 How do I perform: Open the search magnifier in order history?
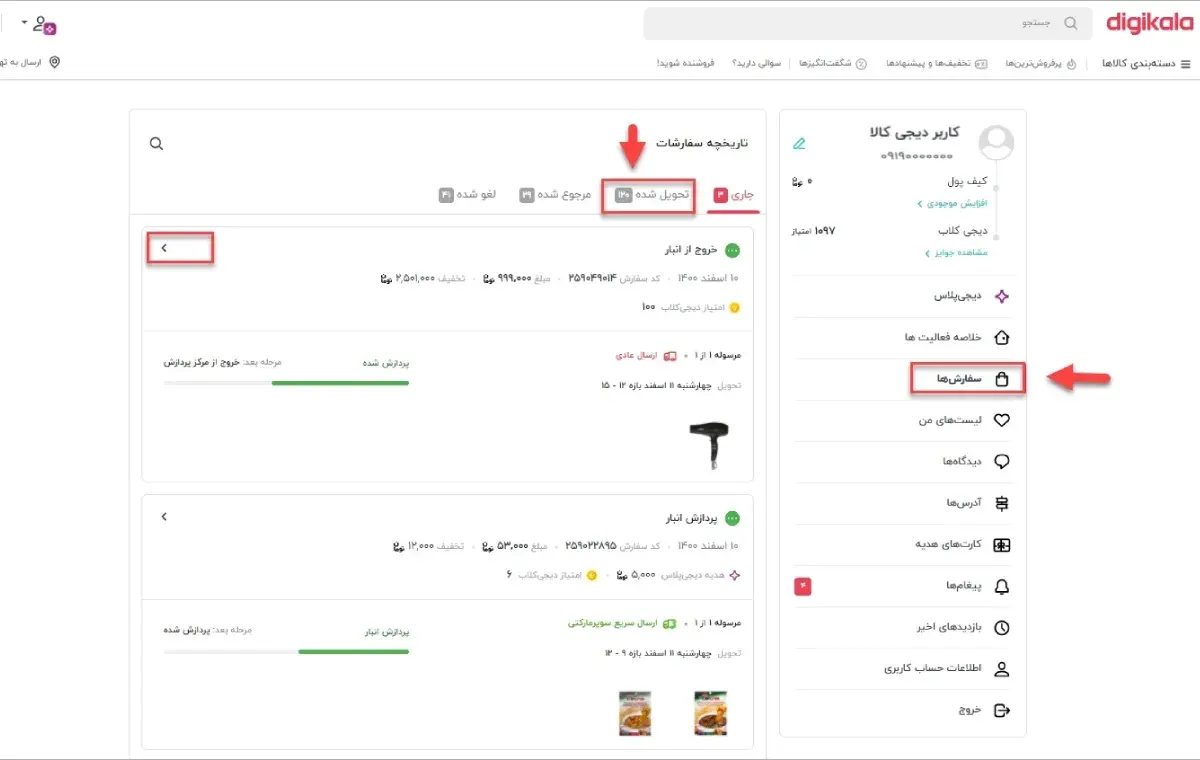click(x=156, y=143)
